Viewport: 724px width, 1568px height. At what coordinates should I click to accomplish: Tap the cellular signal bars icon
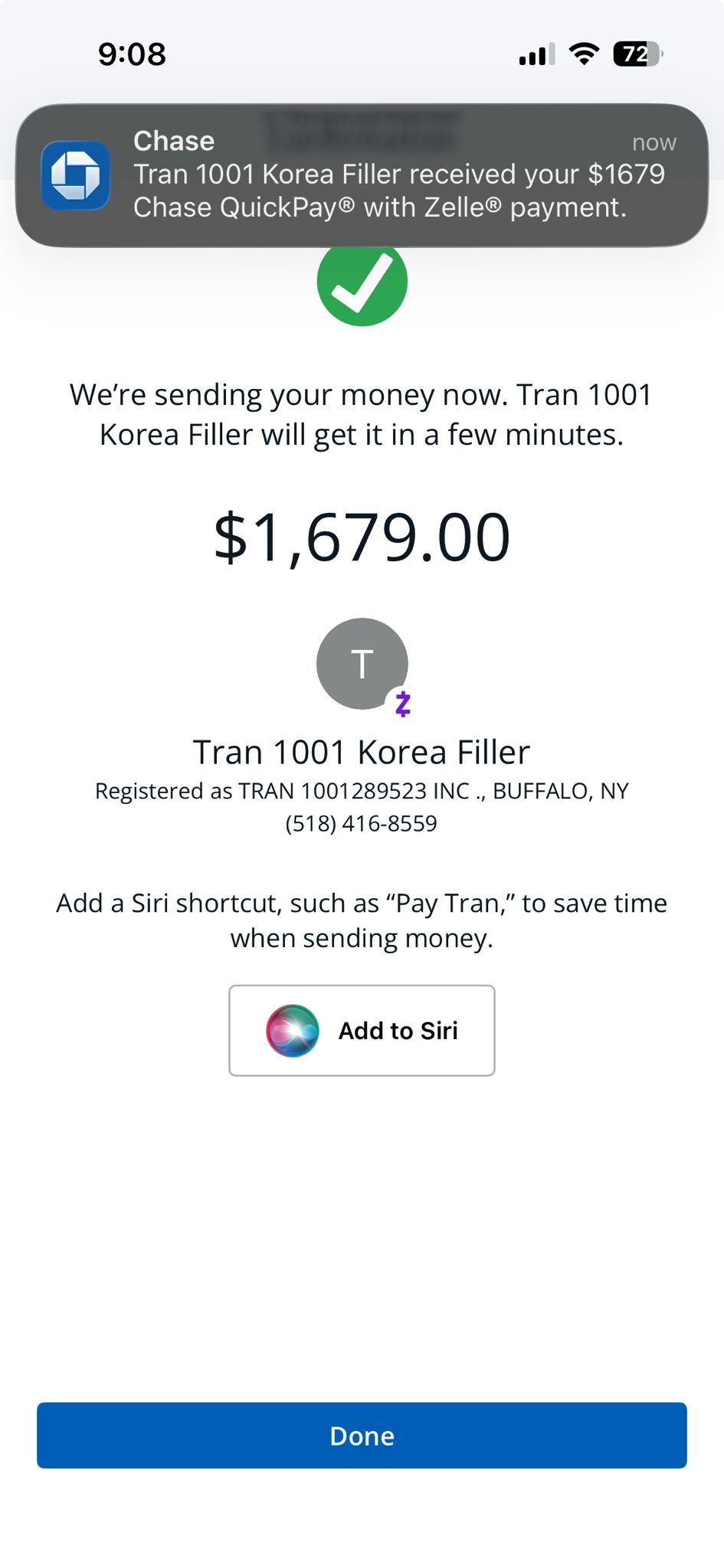536,54
